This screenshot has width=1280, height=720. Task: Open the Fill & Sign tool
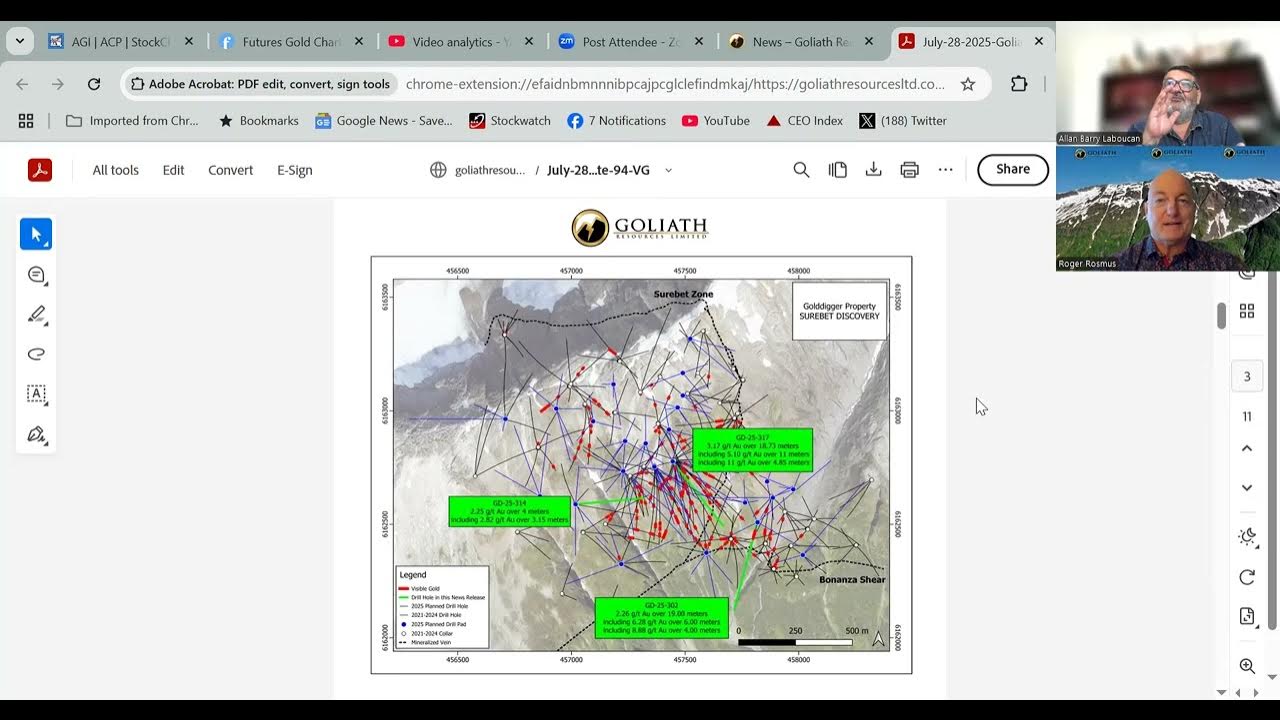click(36, 434)
